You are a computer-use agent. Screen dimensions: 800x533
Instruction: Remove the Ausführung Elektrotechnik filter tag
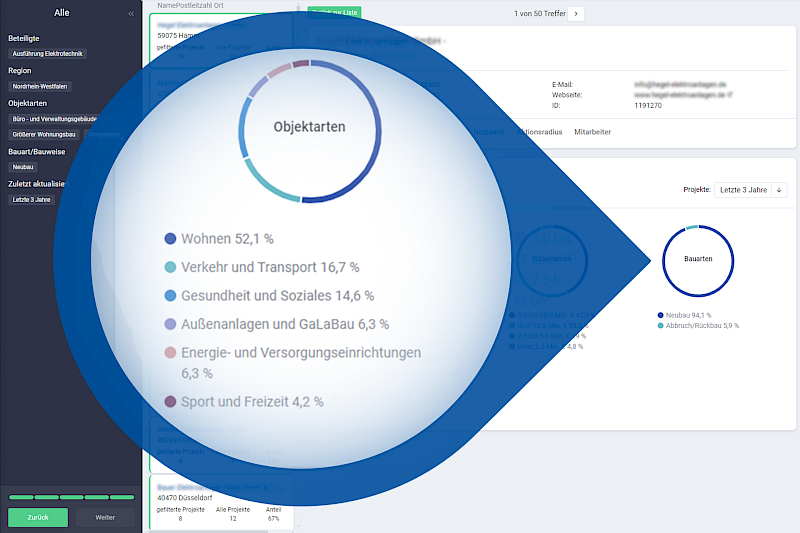[47, 53]
